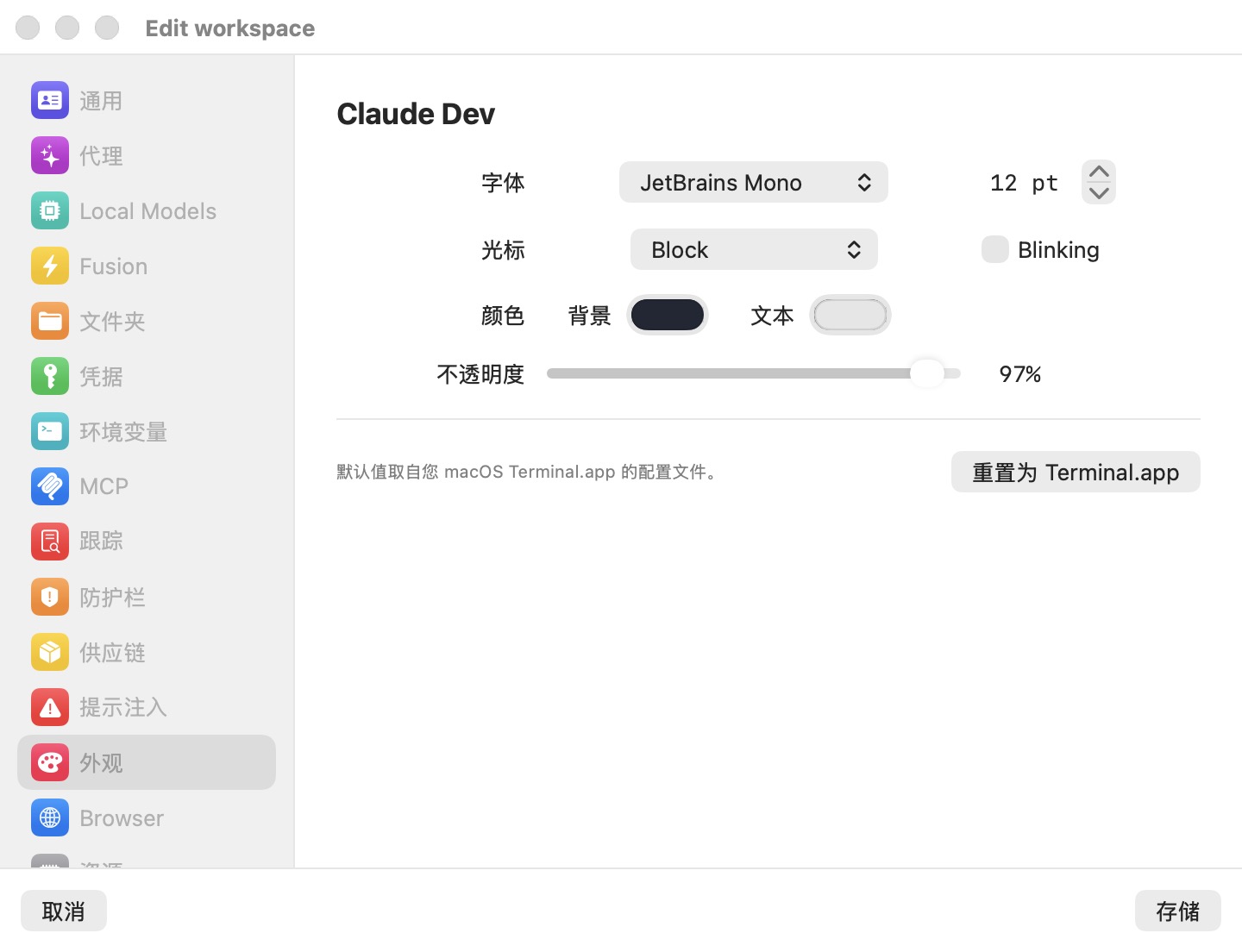
Task: Select the MCP icon in sidebar
Action: click(50, 486)
